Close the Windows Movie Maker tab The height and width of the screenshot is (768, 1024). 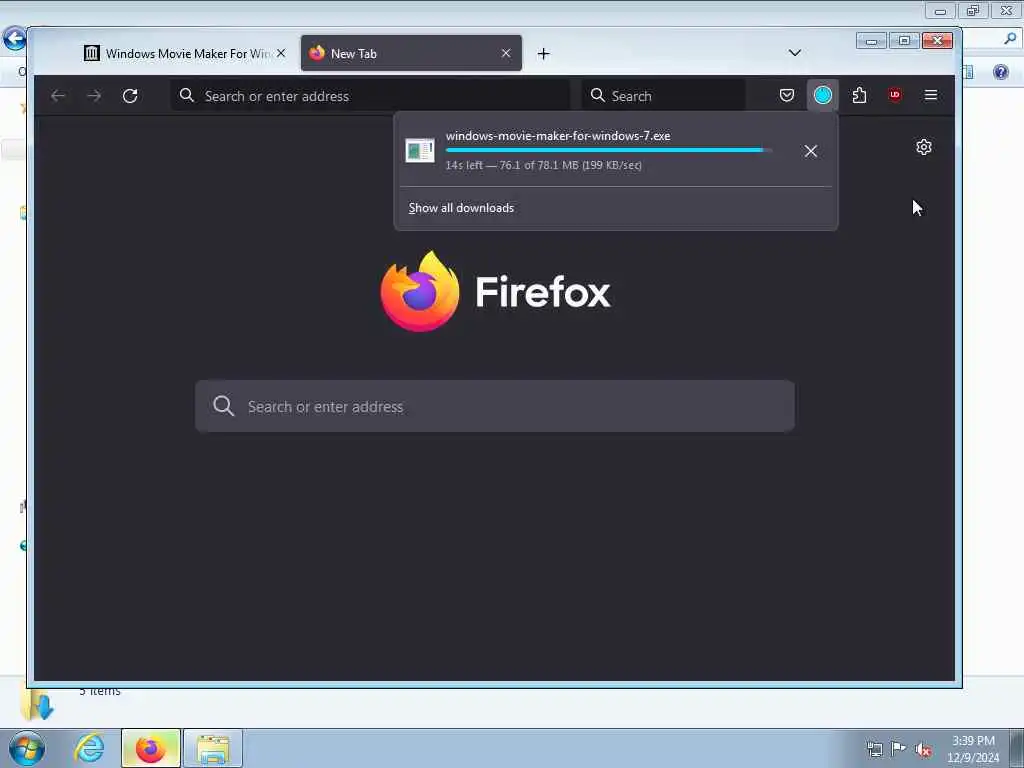click(x=281, y=53)
